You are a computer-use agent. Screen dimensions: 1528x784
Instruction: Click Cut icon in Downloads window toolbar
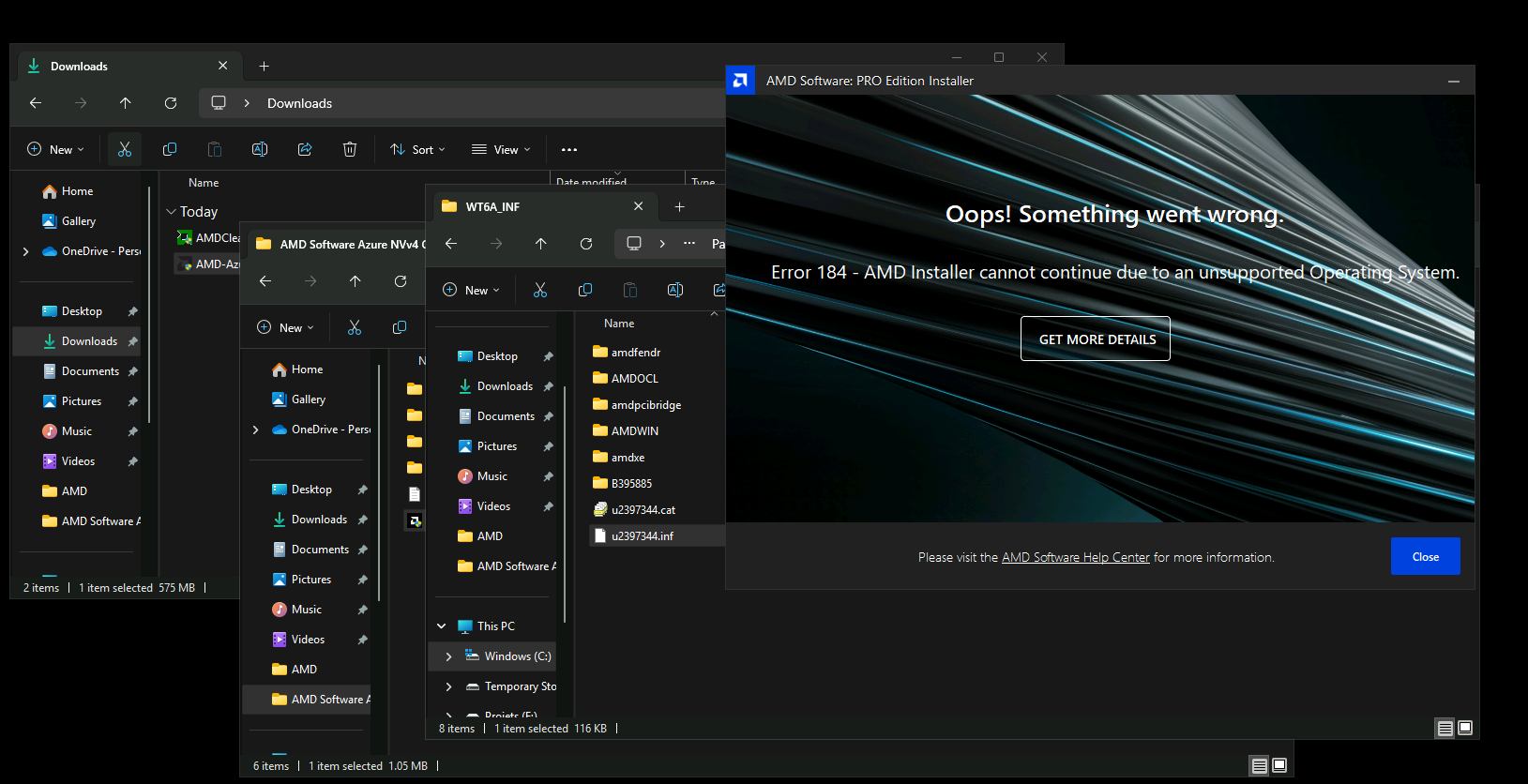pos(125,149)
